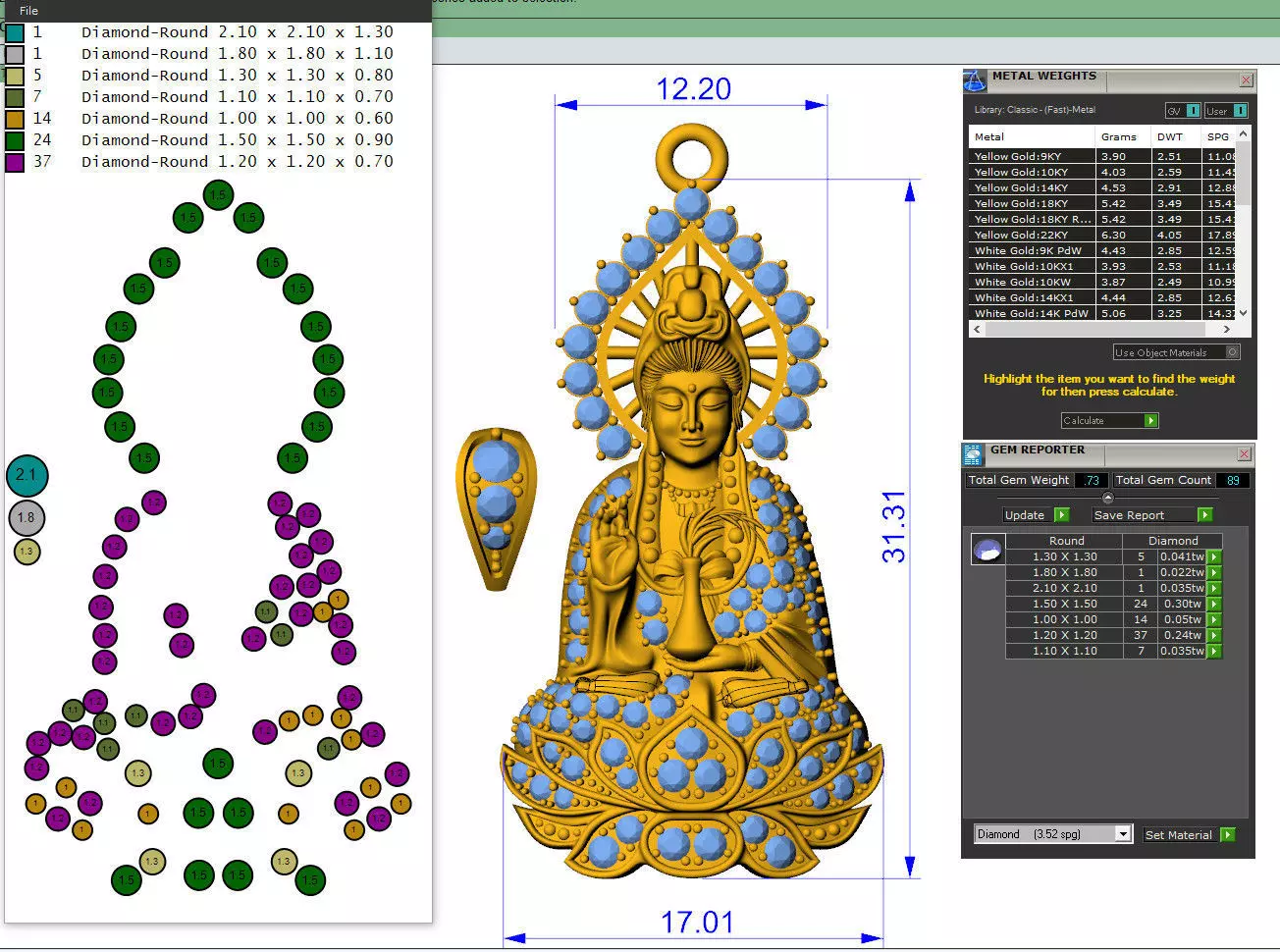The width and height of the screenshot is (1280, 952).
Task: Click the purple swatch for 1.20 diamond
Action: 14,162
